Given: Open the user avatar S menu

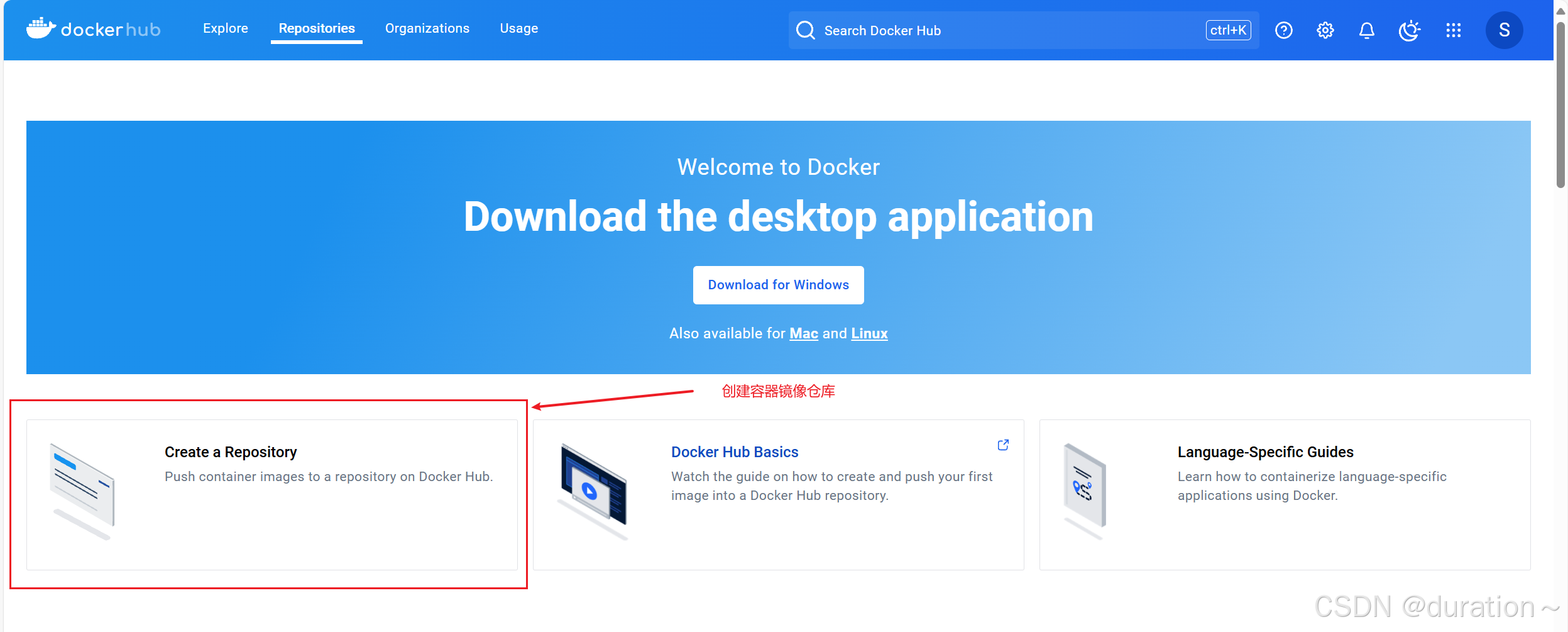Looking at the screenshot, I should (1504, 30).
